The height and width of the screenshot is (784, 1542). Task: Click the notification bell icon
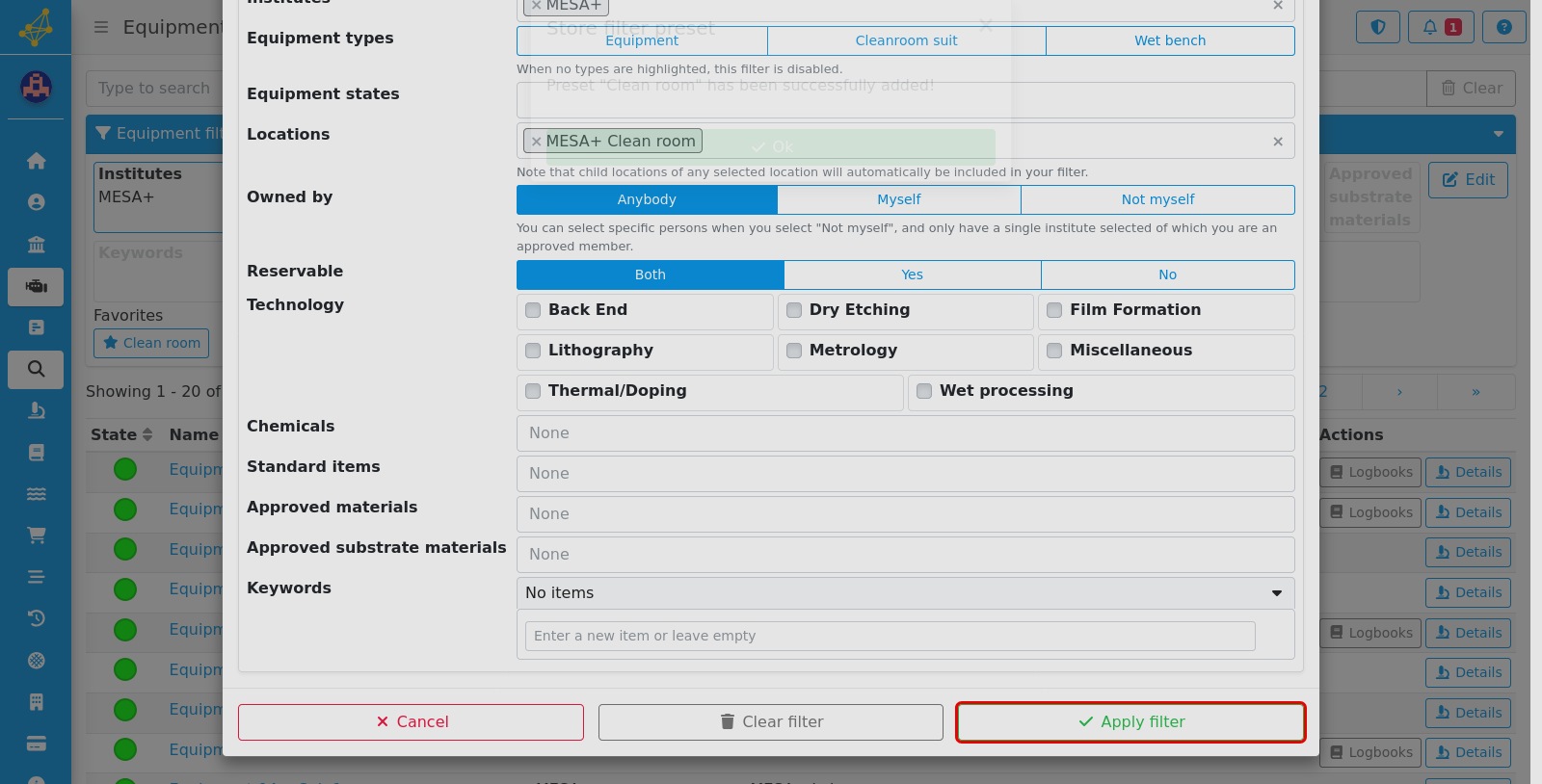pos(1441,27)
